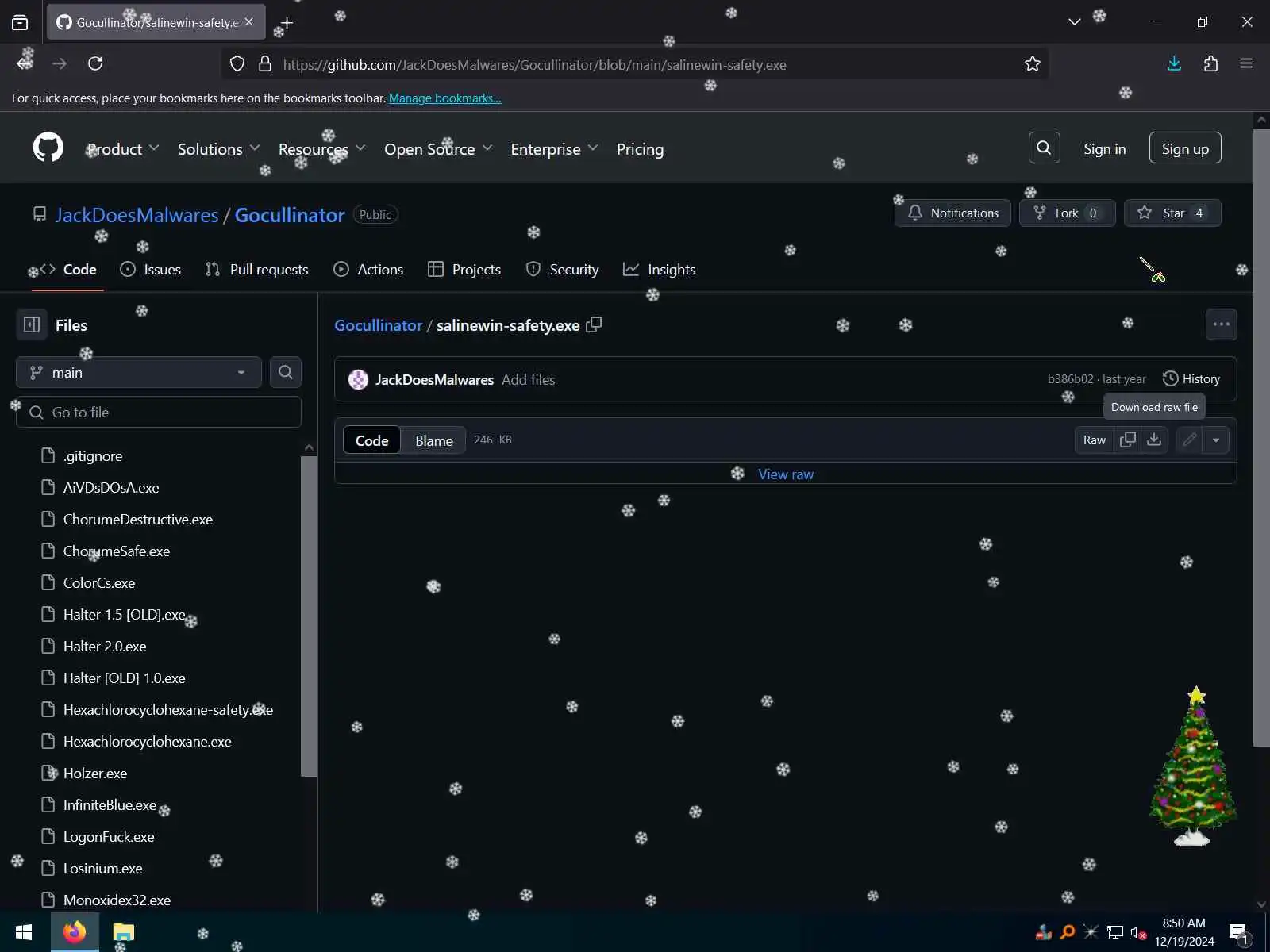Open the Firefox application menu

[1246, 63]
